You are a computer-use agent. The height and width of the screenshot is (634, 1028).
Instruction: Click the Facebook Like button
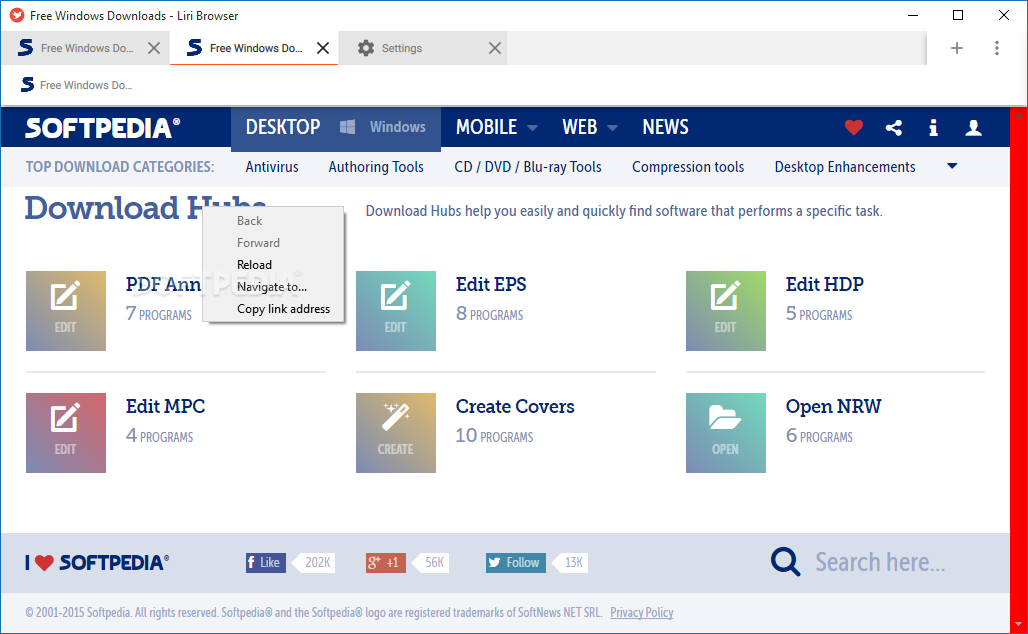[x=266, y=563]
